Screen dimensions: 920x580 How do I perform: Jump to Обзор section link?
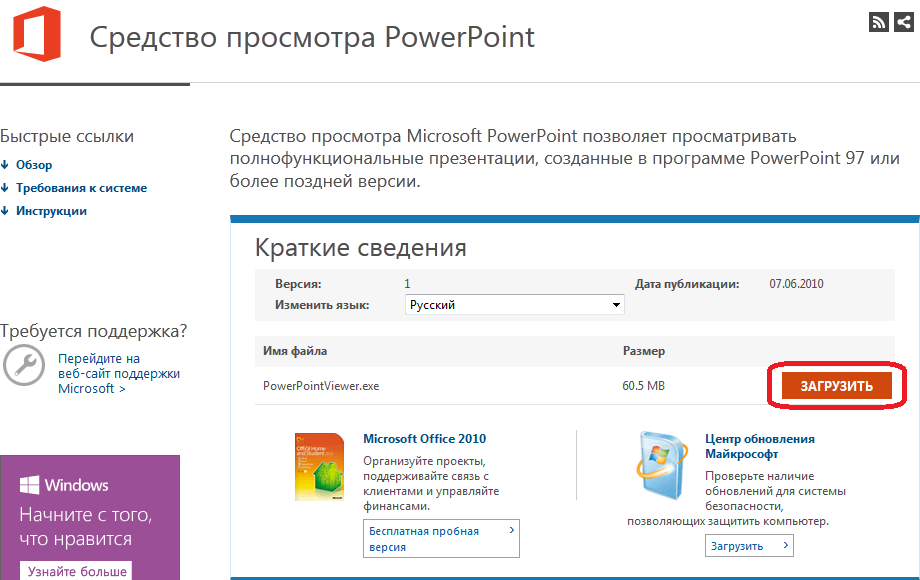pyautogui.click(x=34, y=165)
